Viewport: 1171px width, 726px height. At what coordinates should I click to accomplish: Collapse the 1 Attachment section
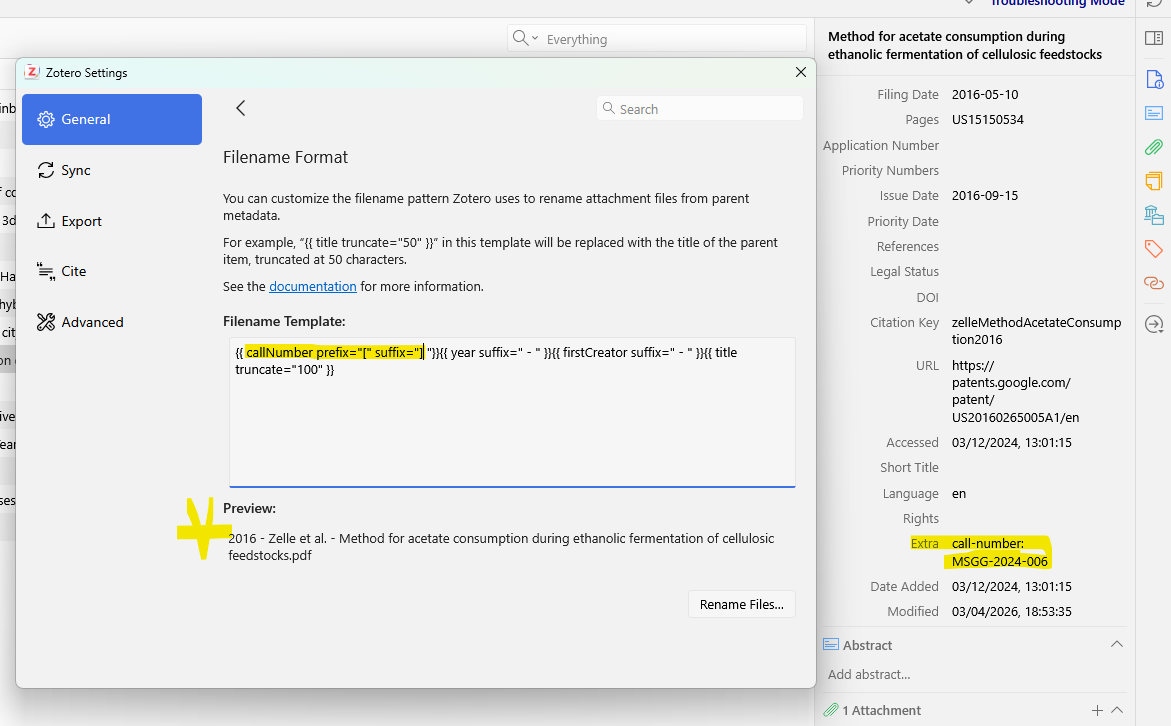pyautogui.click(x=1117, y=710)
